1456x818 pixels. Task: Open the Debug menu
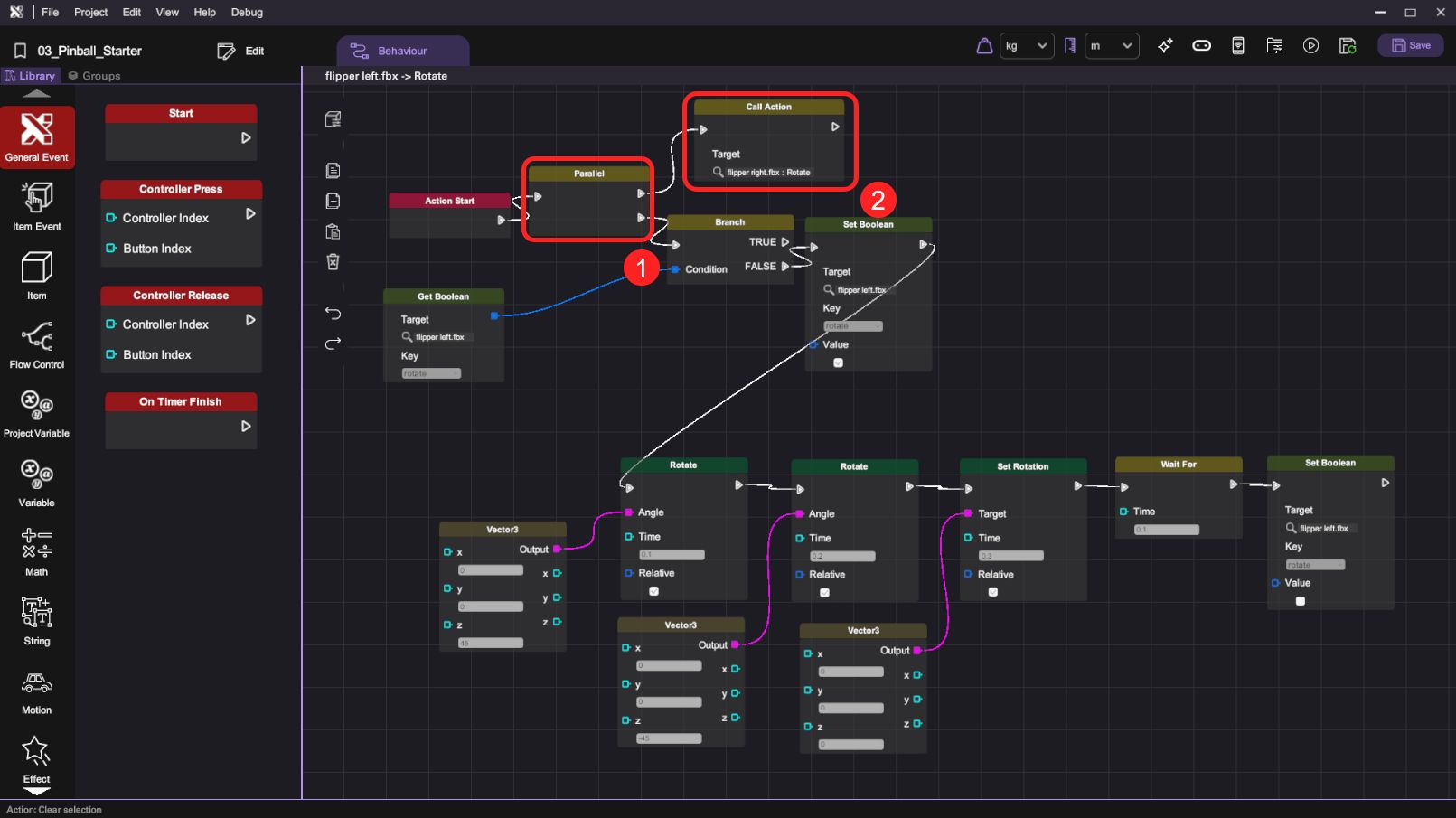coord(247,13)
